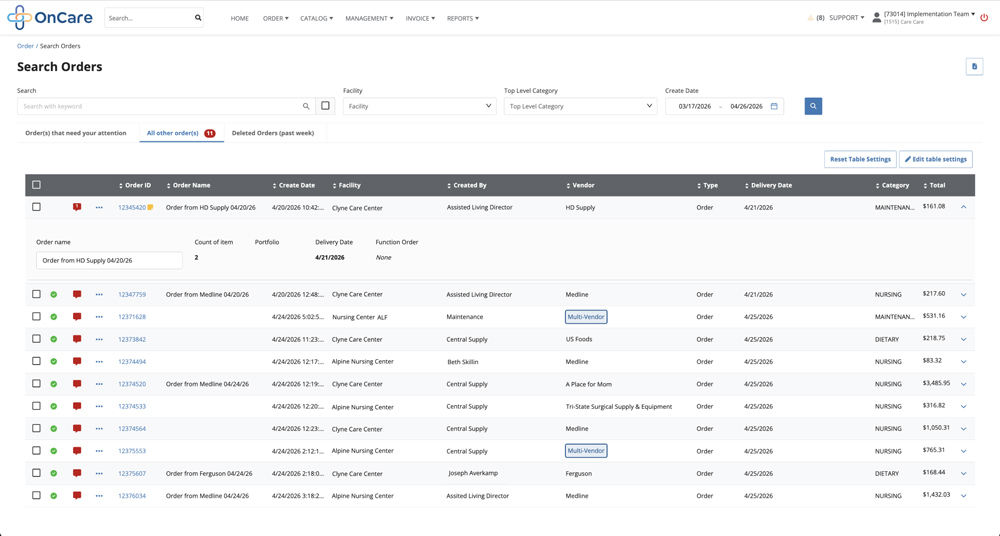This screenshot has height=536, width=1000.
Task: Click the red power logout icon
Action: click(985, 18)
